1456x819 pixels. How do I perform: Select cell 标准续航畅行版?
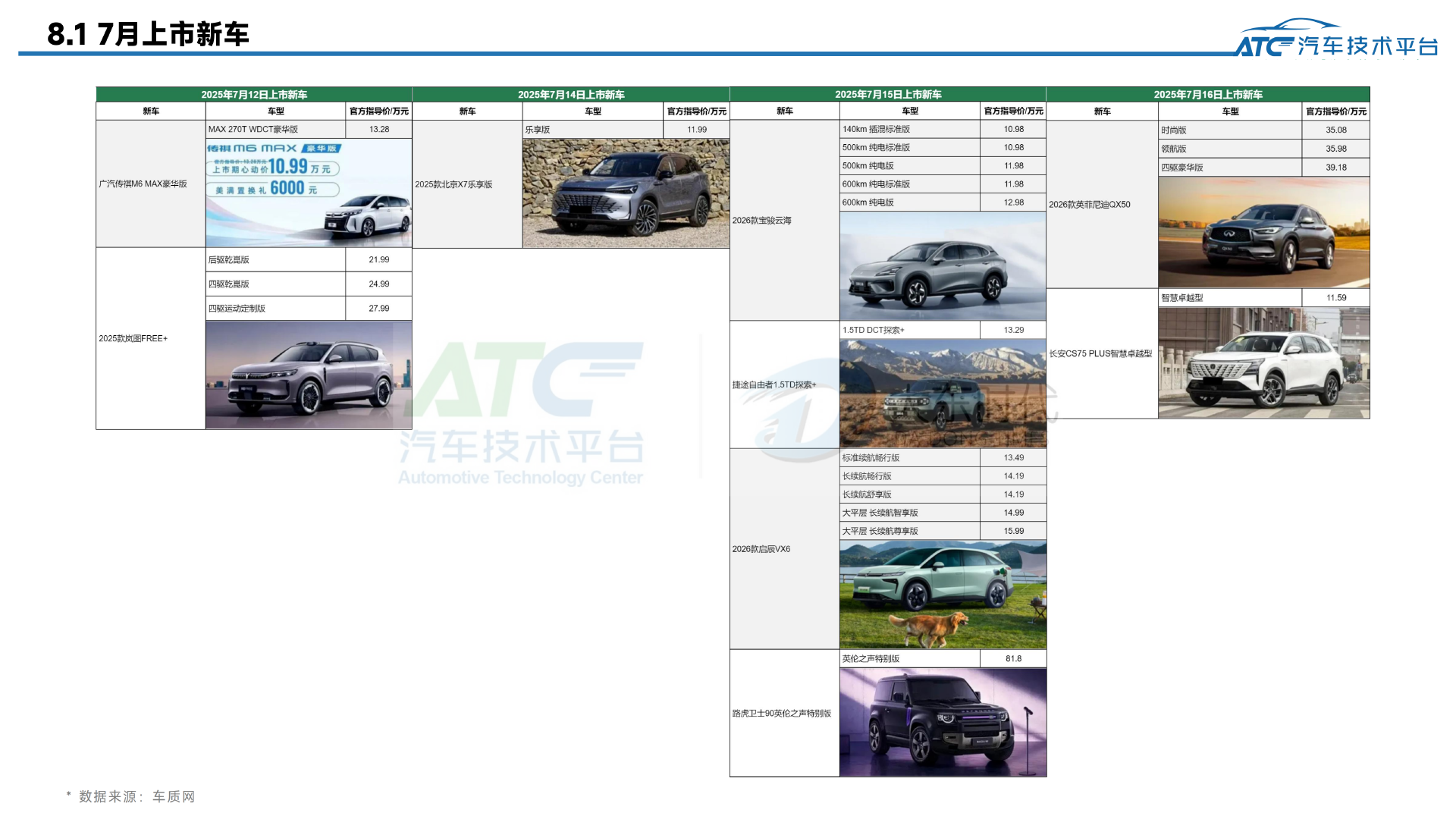pos(910,458)
